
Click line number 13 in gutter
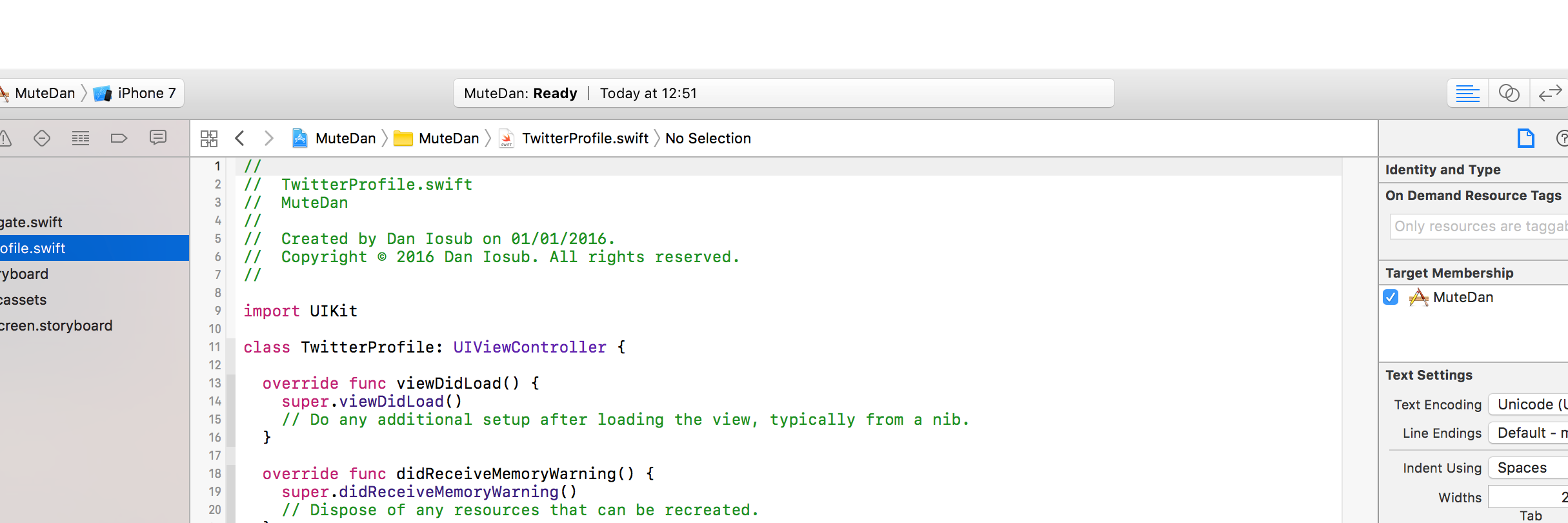pos(215,384)
